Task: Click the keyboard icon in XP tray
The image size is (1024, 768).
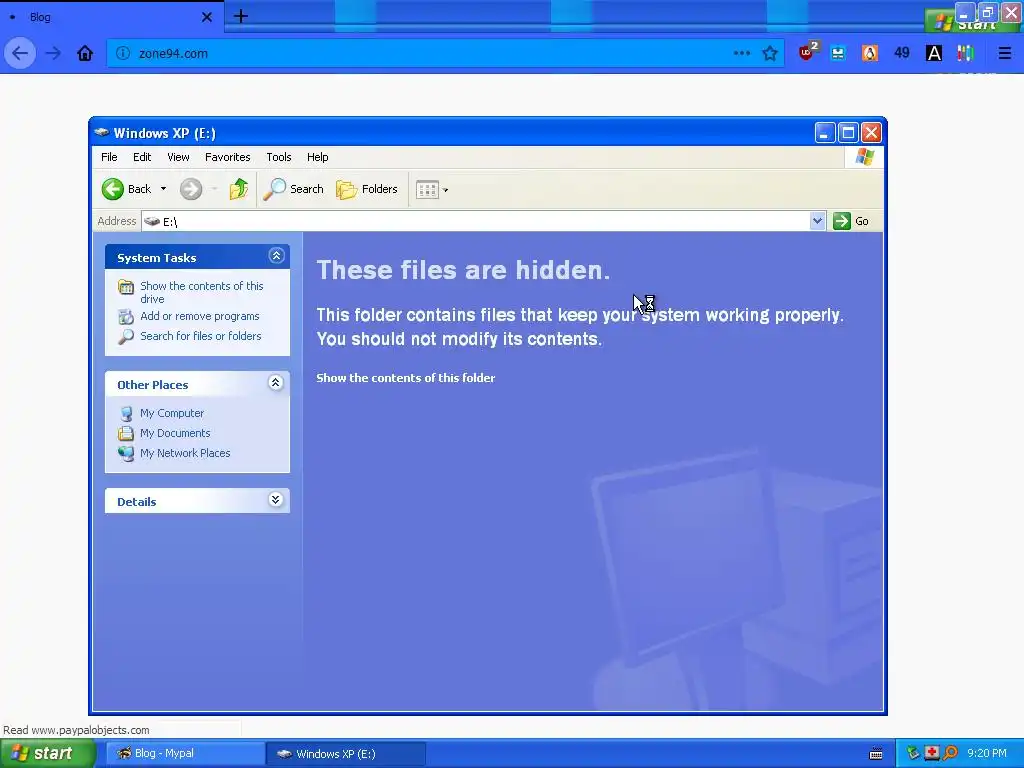Action: coord(876,754)
